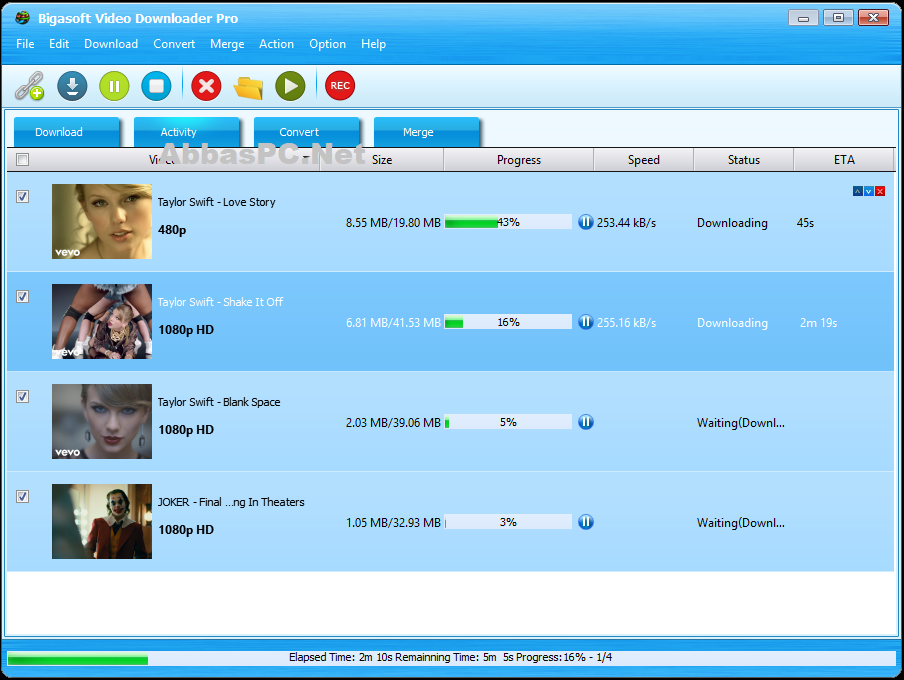The height and width of the screenshot is (680, 904).
Task: Click '8.55 MB/19.80 MB' size value
Action: [x=393, y=223]
